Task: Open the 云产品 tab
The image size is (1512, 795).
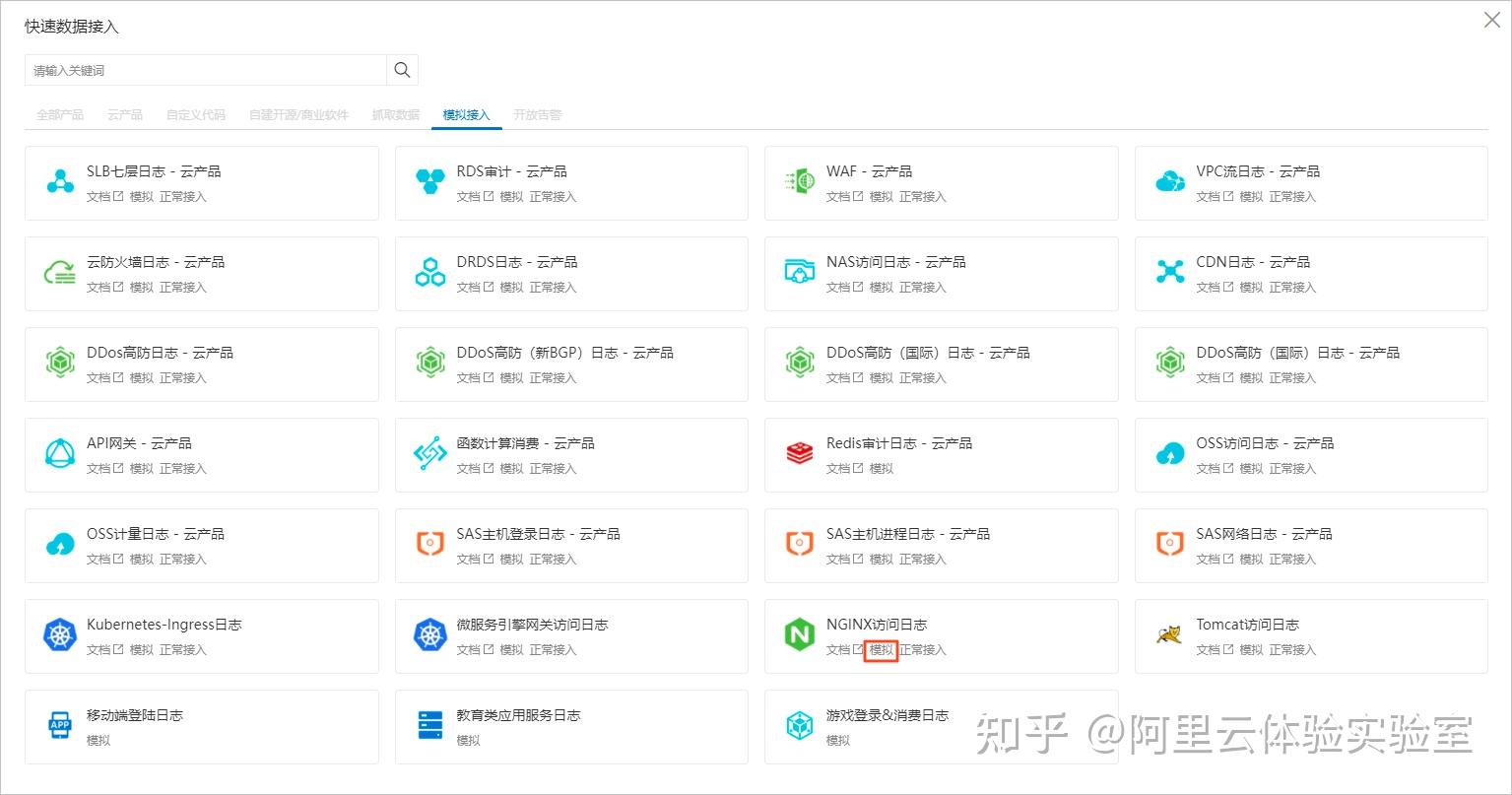Action: [125, 115]
